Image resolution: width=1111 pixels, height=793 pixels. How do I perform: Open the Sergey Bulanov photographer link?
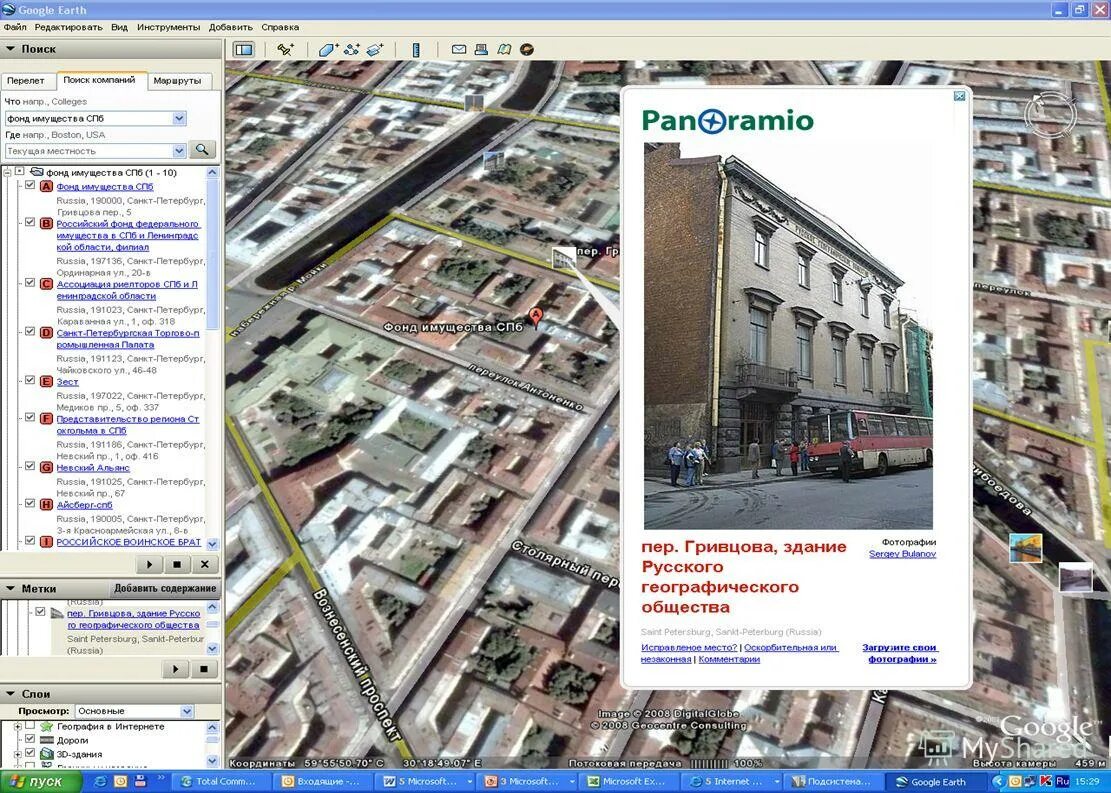[902, 553]
